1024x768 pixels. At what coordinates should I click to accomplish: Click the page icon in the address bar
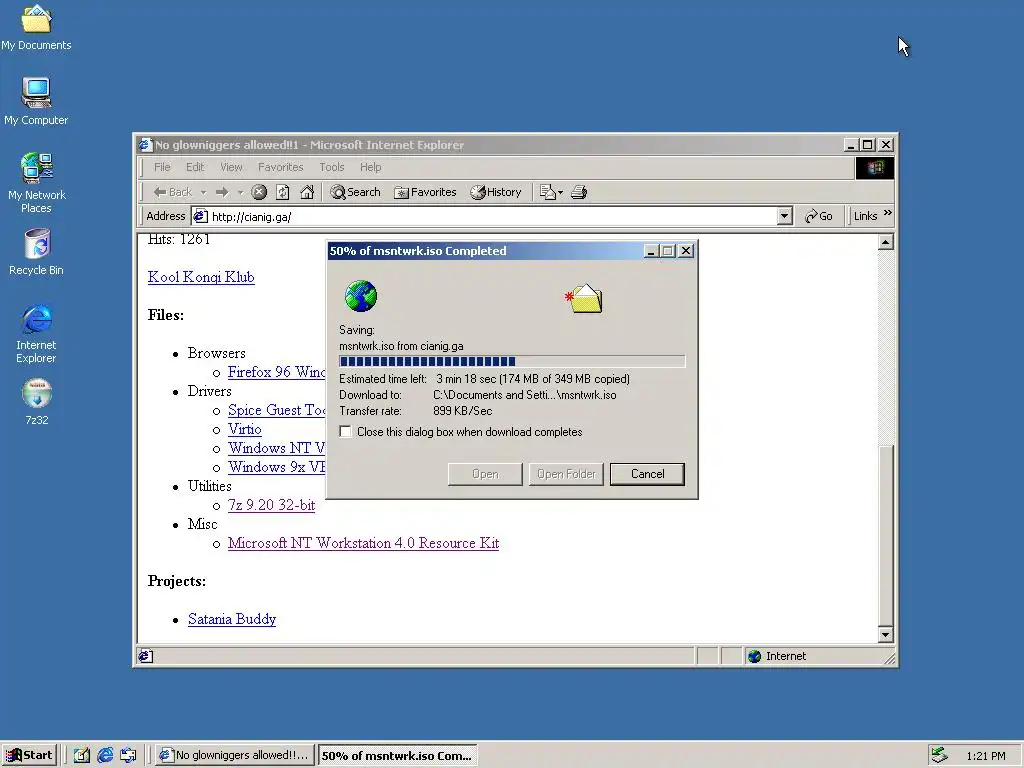[x=200, y=216]
